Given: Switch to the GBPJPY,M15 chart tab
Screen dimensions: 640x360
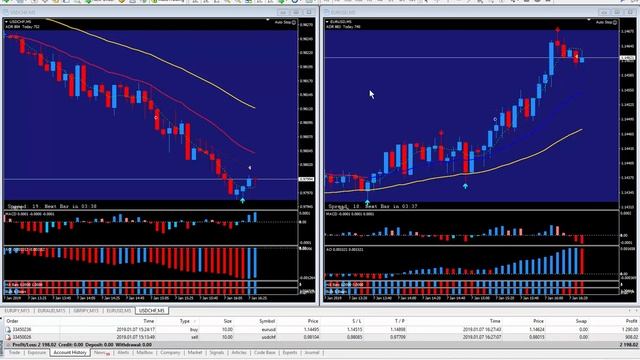Looking at the screenshot, I should (x=86, y=311).
